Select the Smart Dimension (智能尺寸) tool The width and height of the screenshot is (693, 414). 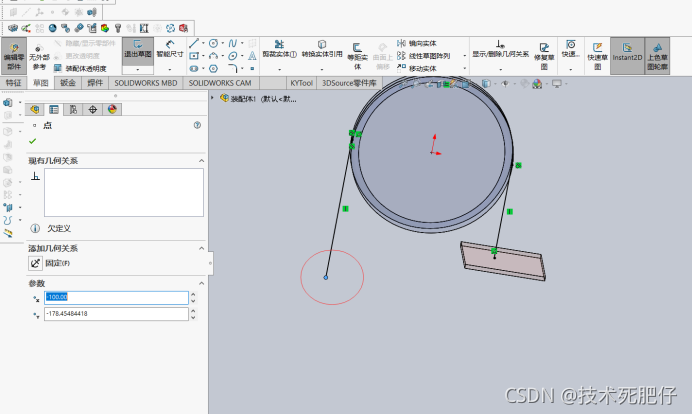[x=170, y=49]
